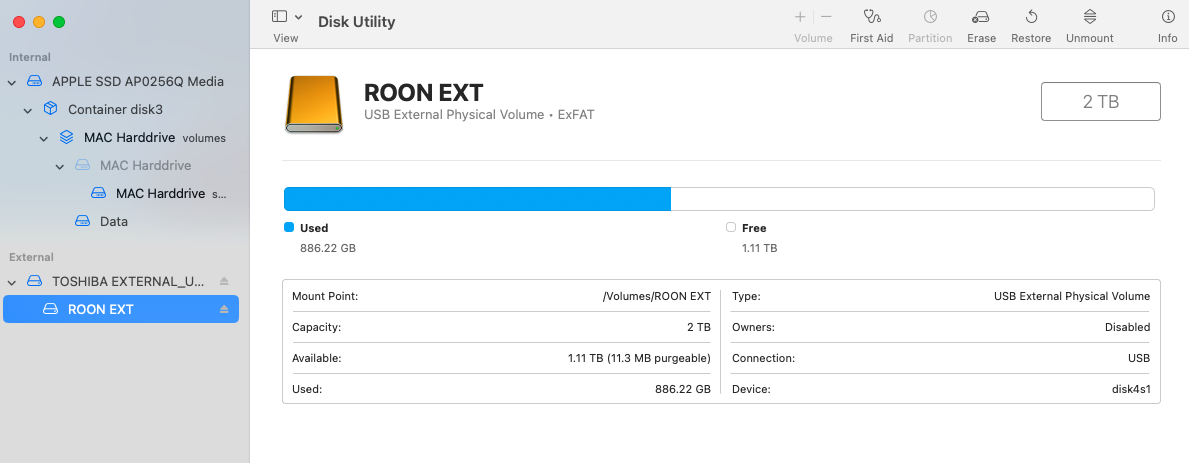
Task: Collapse the MAC Harddrive volumes group
Action: click(44, 139)
